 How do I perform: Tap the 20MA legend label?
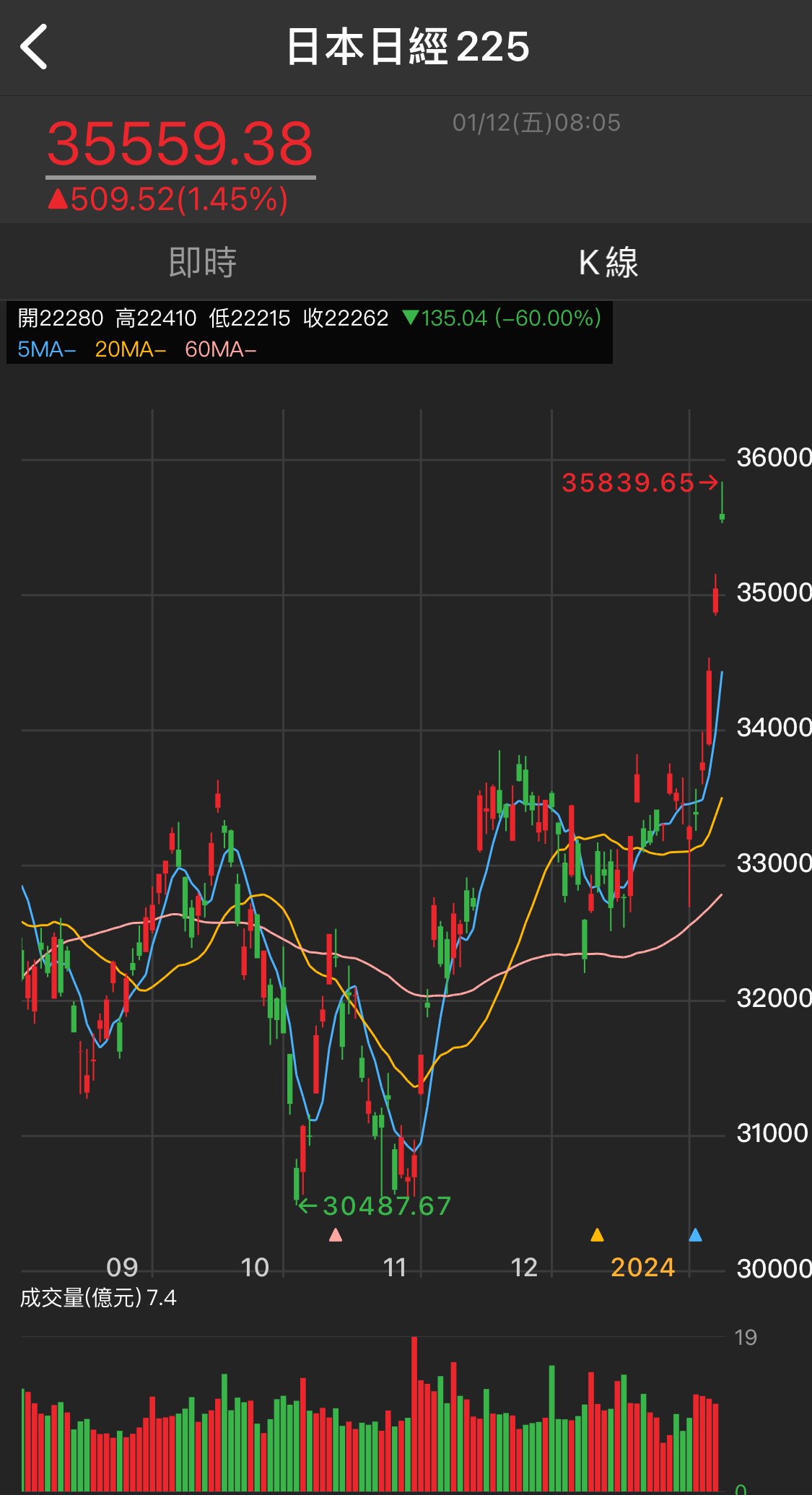(131, 349)
